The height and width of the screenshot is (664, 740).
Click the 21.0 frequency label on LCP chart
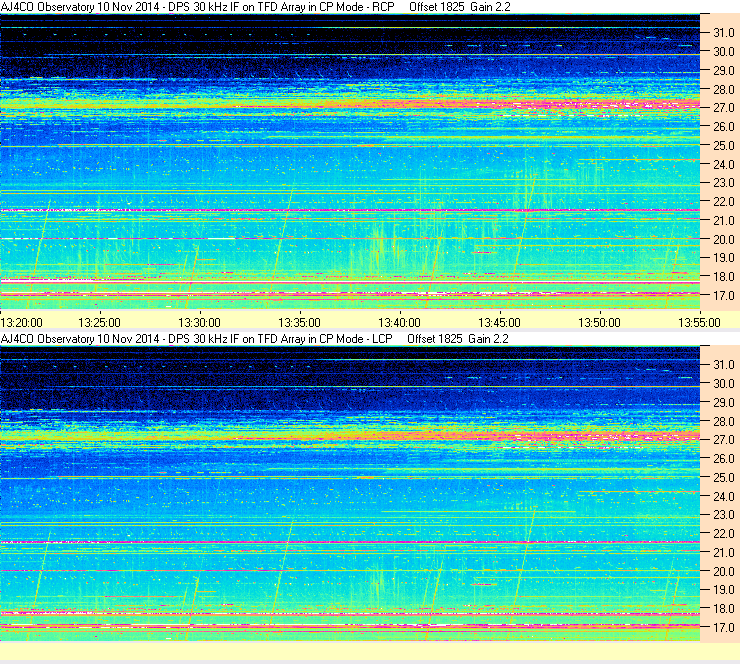pos(724,553)
